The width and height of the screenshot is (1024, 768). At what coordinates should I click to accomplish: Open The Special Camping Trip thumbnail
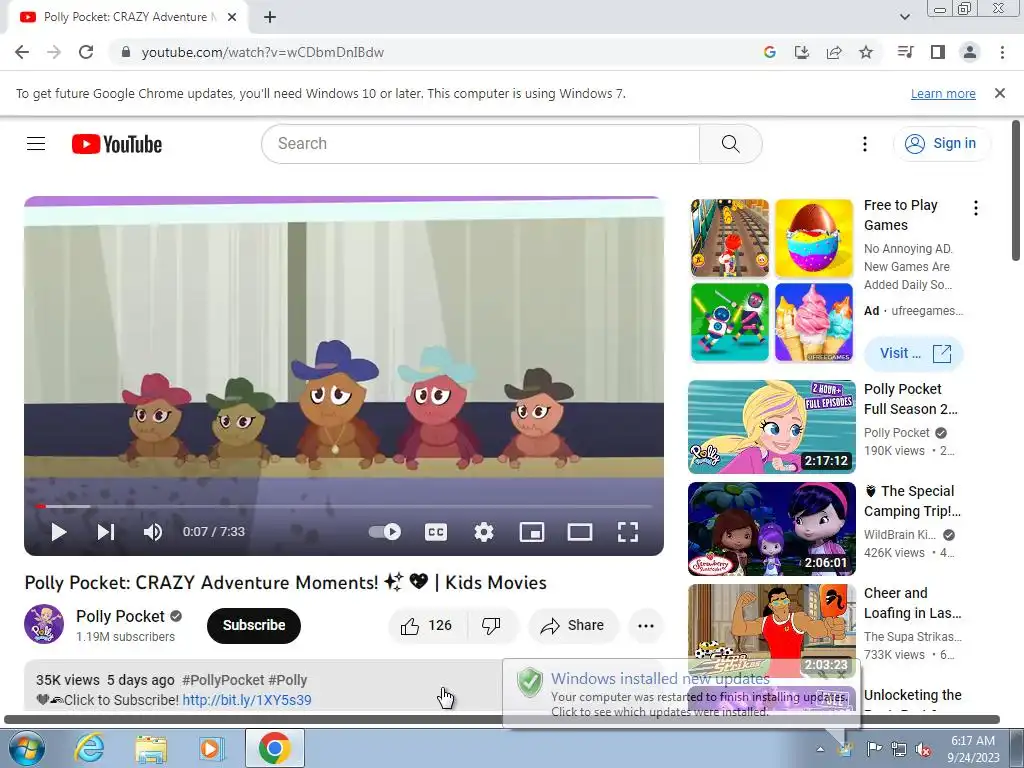tap(771, 529)
